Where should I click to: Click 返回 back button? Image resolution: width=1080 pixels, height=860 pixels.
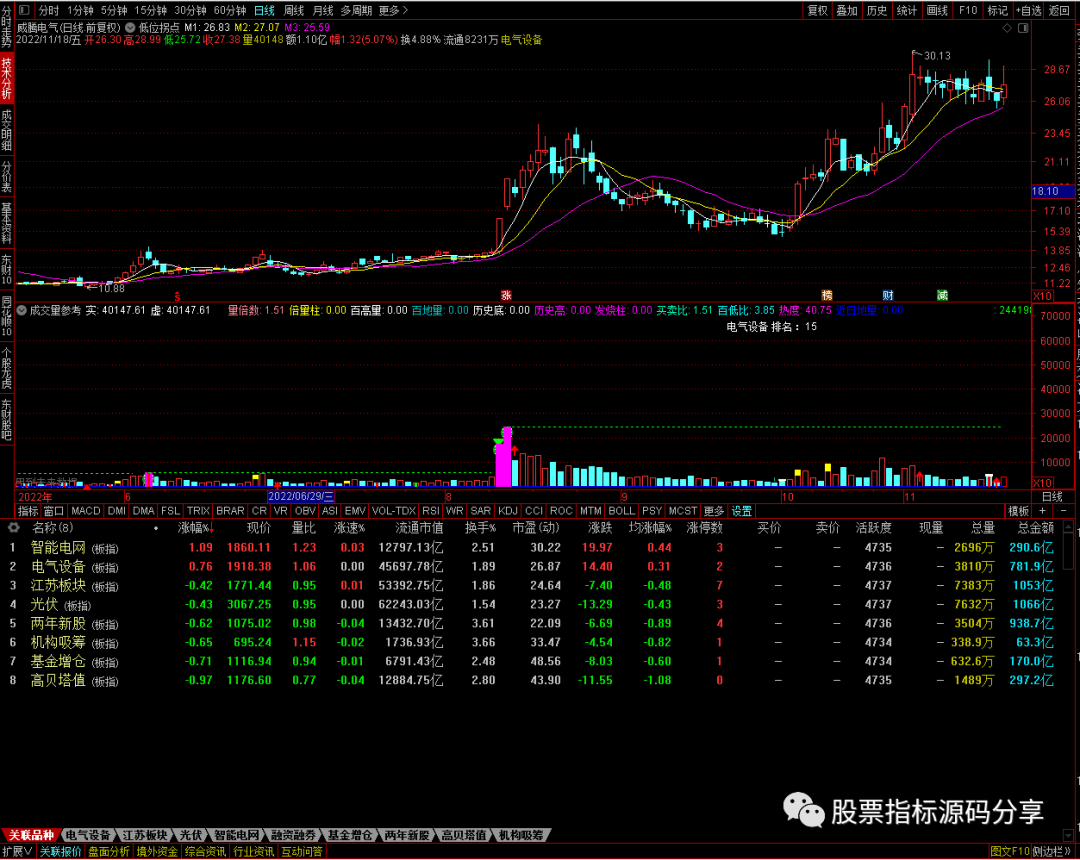coord(1059,10)
